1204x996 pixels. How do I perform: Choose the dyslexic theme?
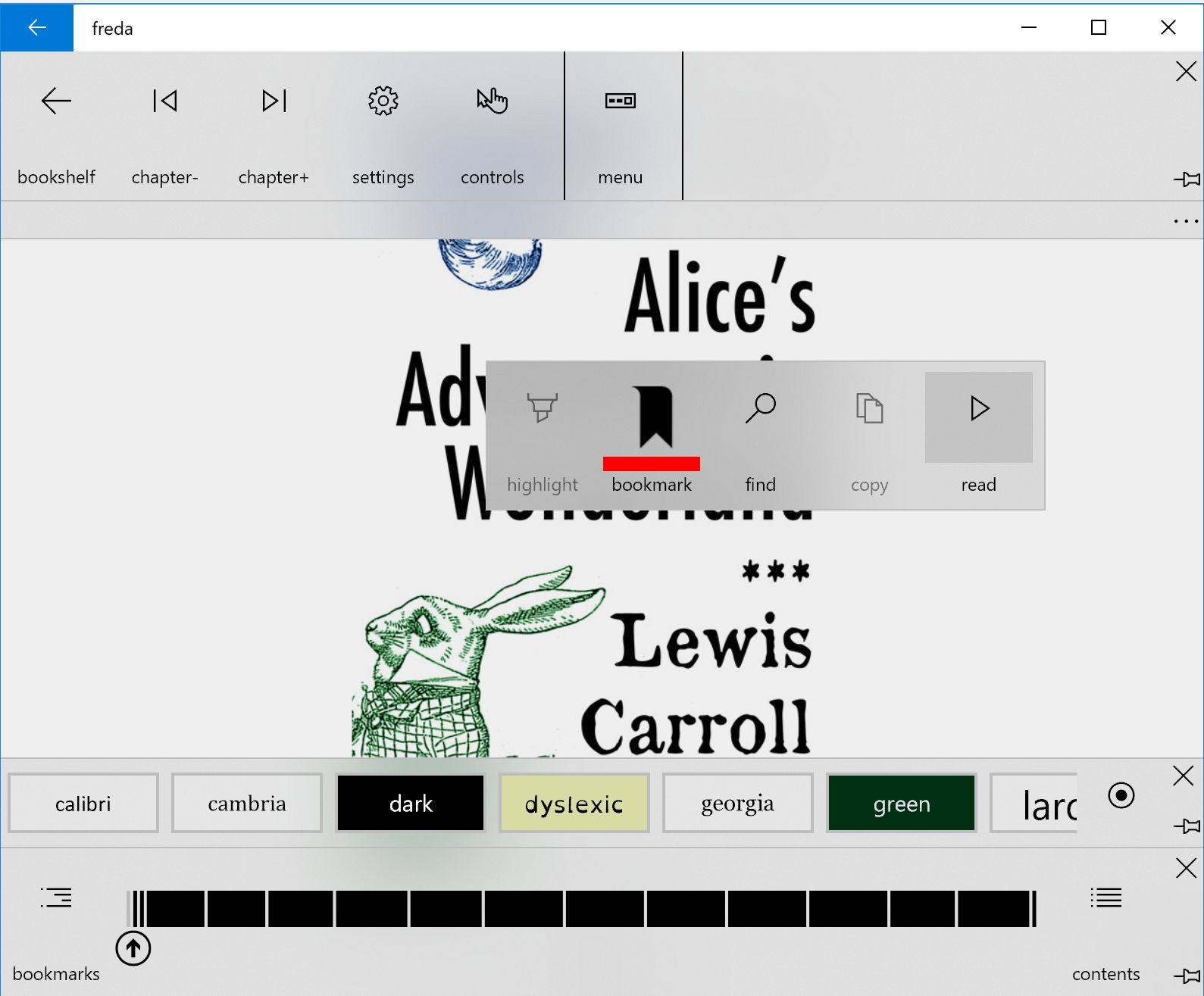click(574, 803)
